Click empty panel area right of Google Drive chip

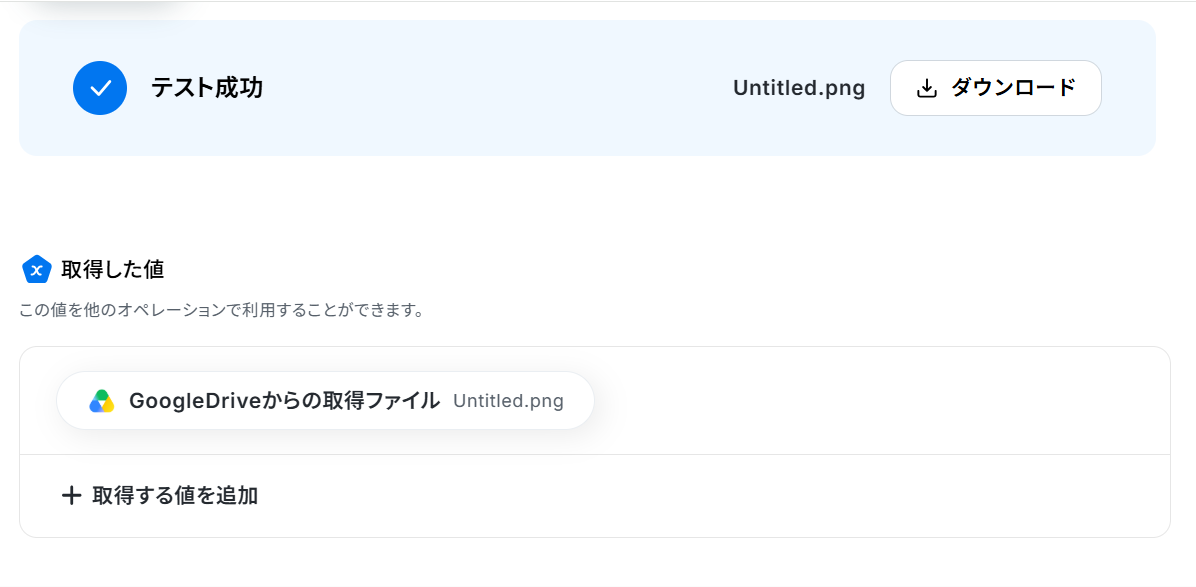(x=877, y=401)
